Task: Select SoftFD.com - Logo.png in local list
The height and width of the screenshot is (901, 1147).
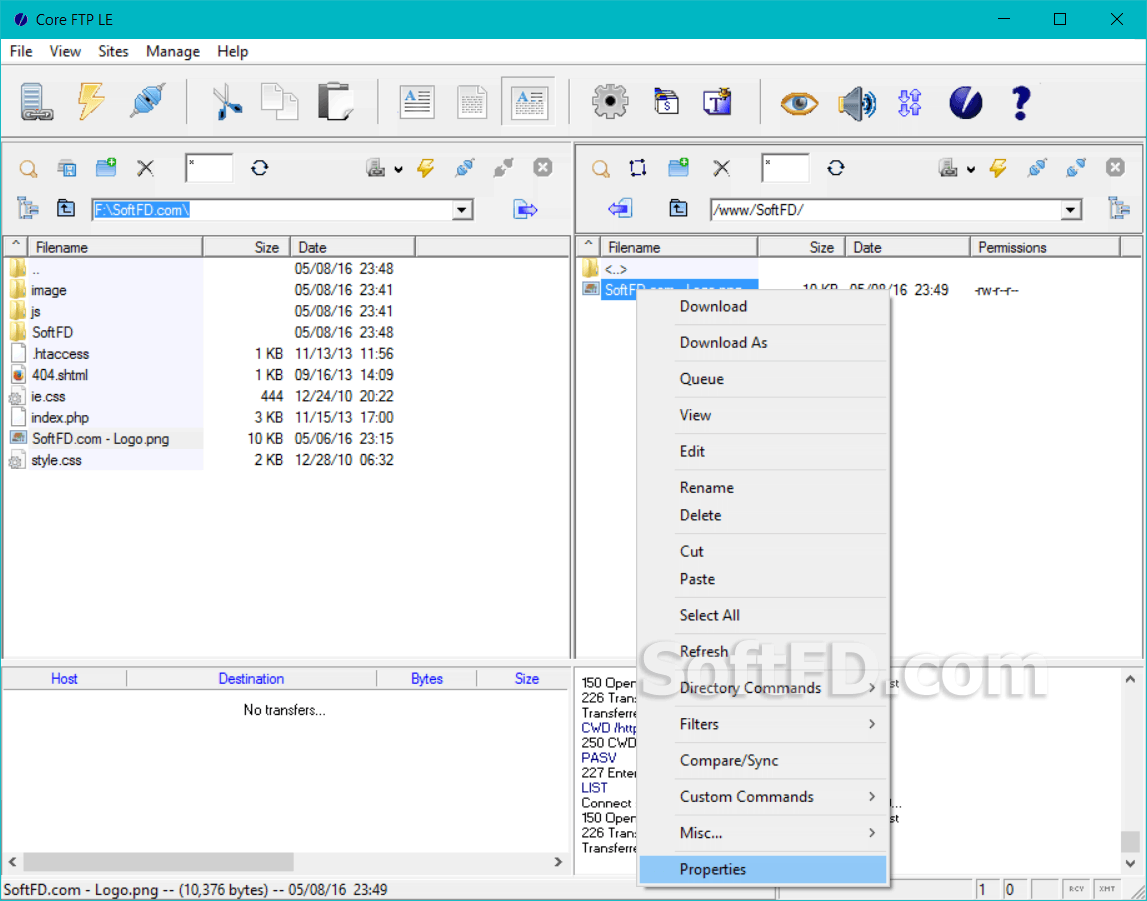Action: [x=100, y=439]
